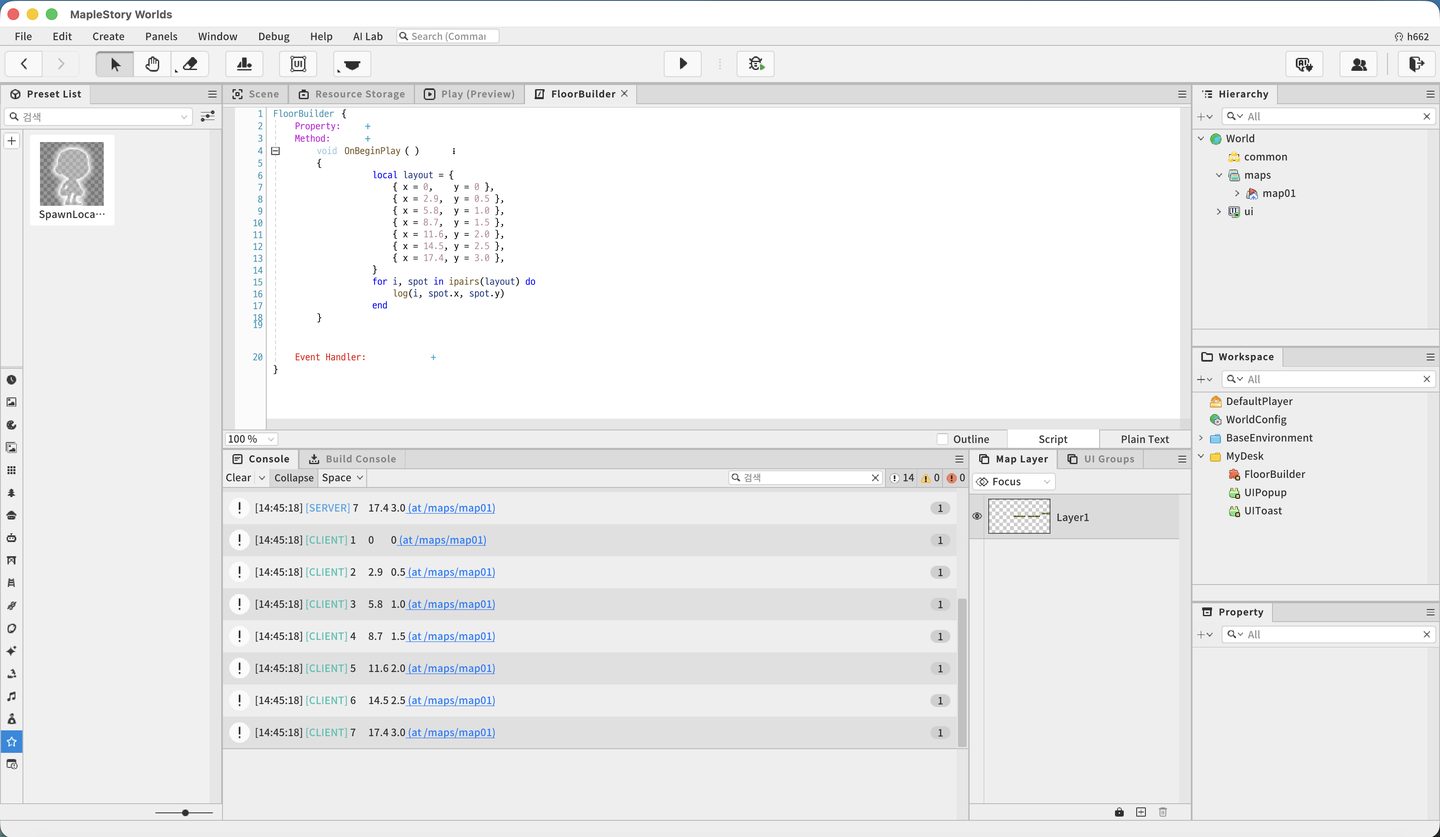The height and width of the screenshot is (837, 1440).
Task: Open the Panels menu
Action: [161, 36]
